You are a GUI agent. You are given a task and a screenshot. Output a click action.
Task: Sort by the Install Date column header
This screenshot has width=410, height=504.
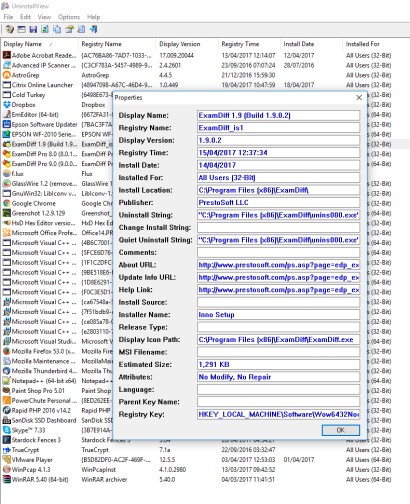pos(312,44)
